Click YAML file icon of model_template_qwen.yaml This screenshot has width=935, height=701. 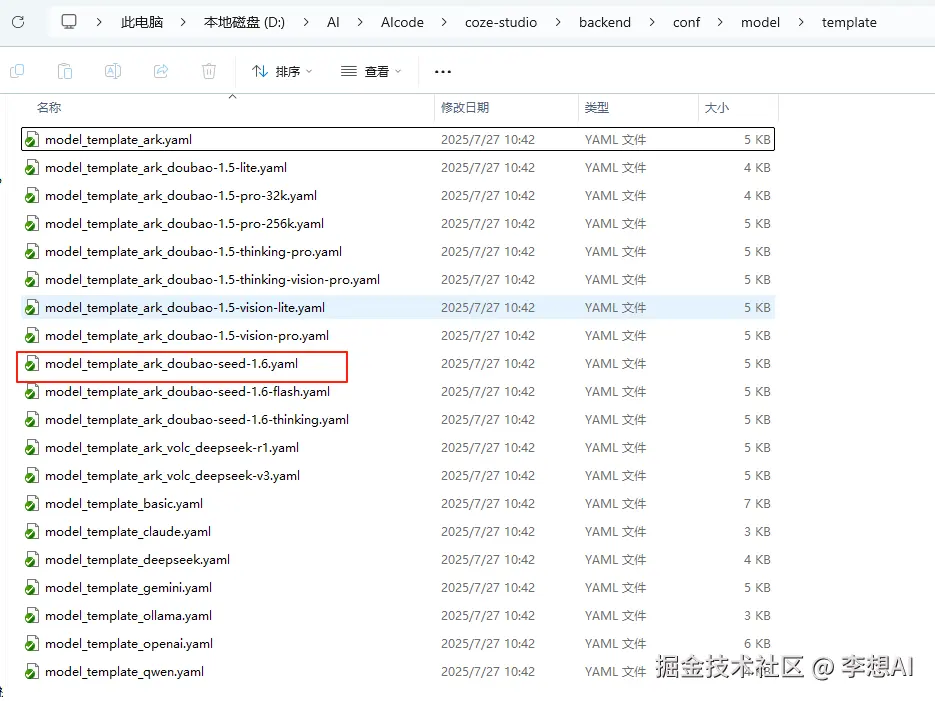pyautogui.click(x=32, y=672)
